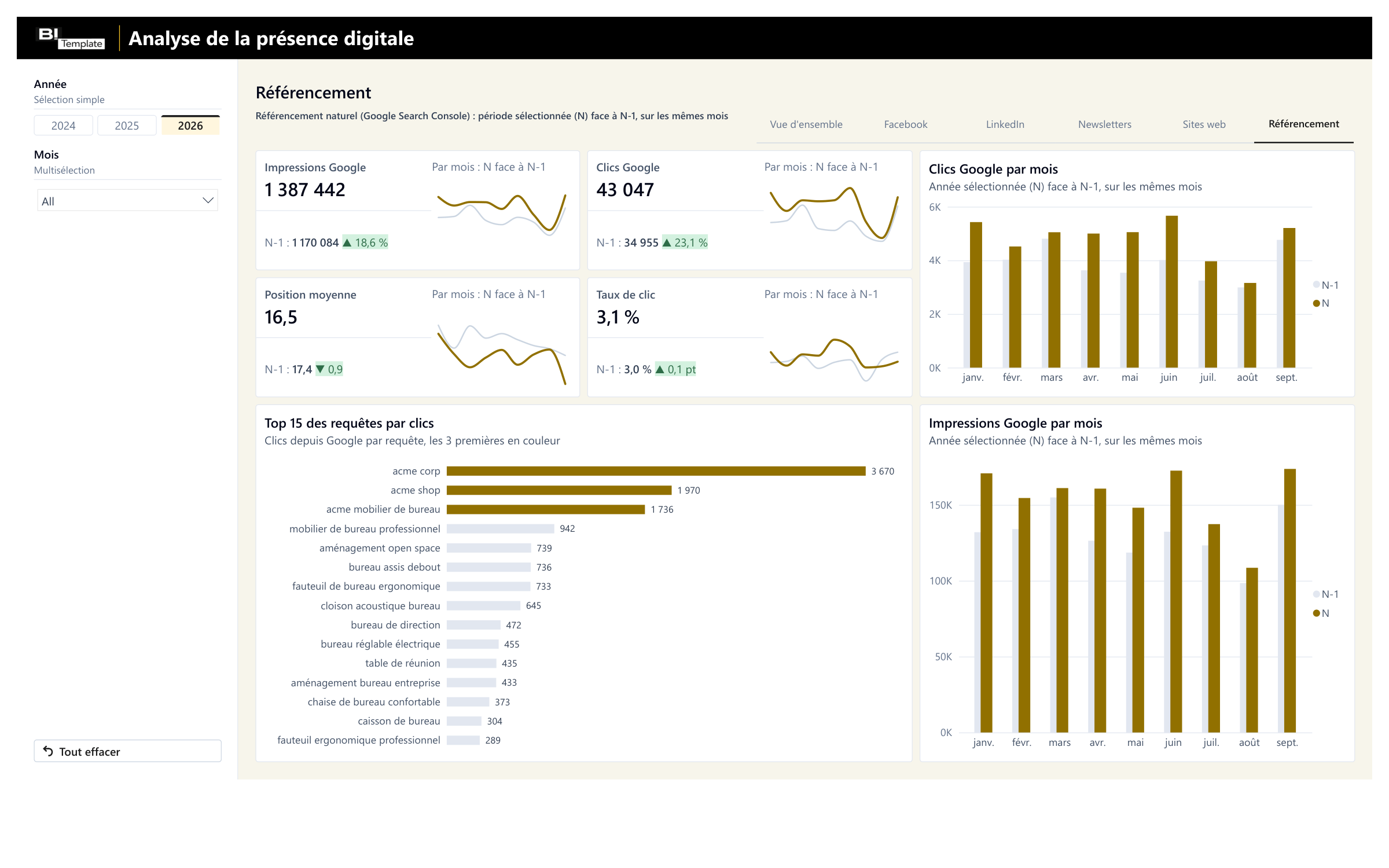Screen dimensions: 1389x868
Task: Select the Référencement tab
Action: 1303,124
